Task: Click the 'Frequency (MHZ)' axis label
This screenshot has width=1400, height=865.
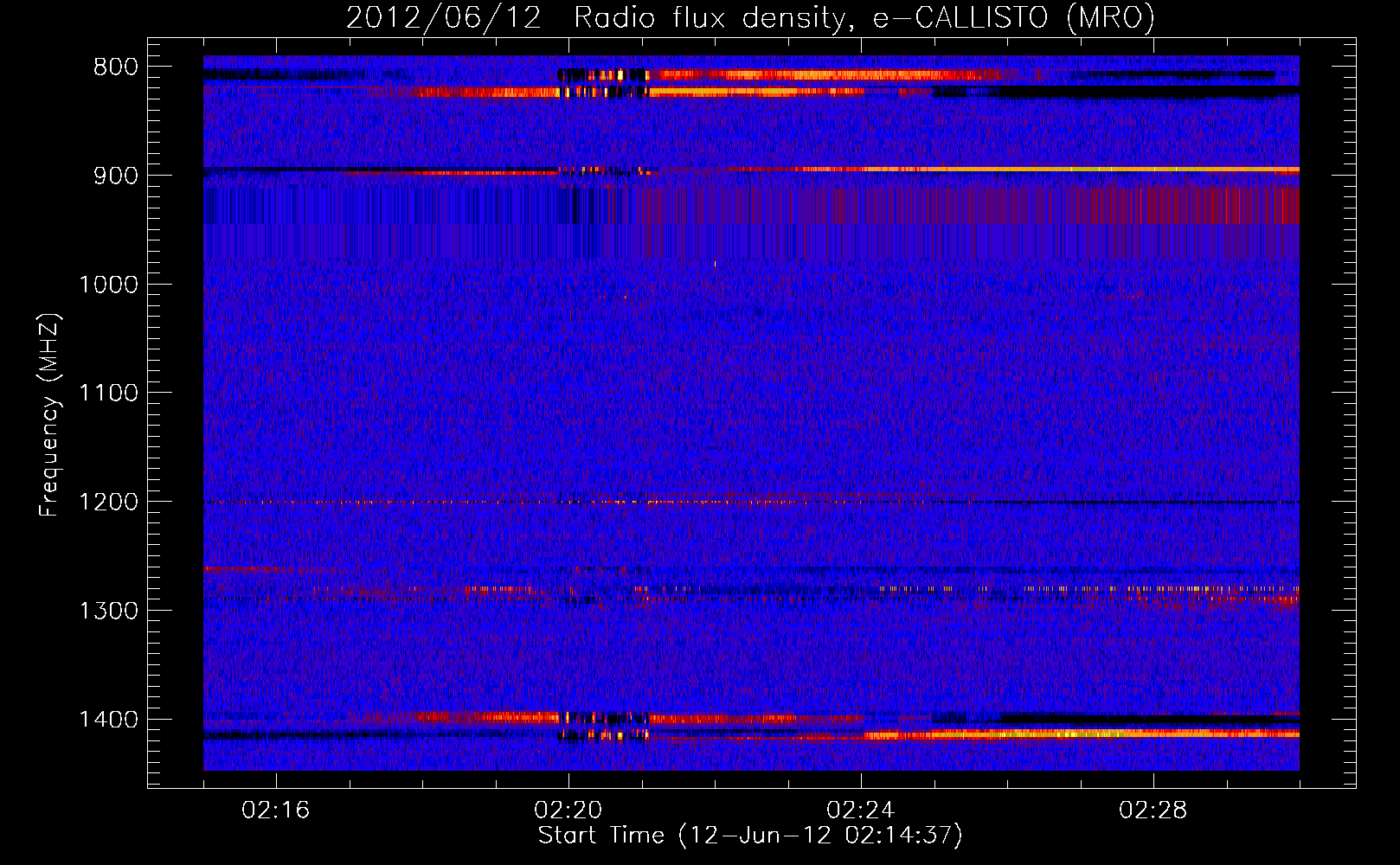Action: [x=50, y=414]
